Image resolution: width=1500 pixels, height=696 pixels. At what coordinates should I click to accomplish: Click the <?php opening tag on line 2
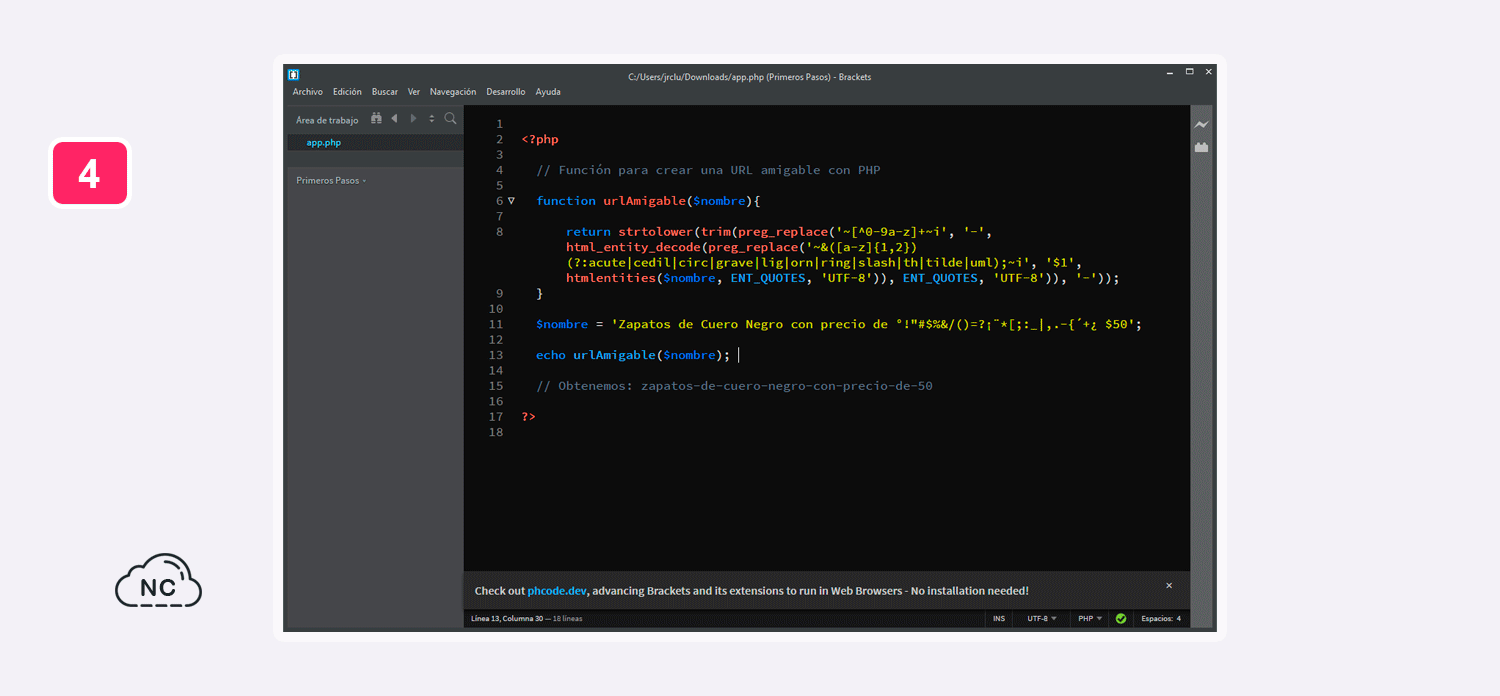(x=540, y=140)
